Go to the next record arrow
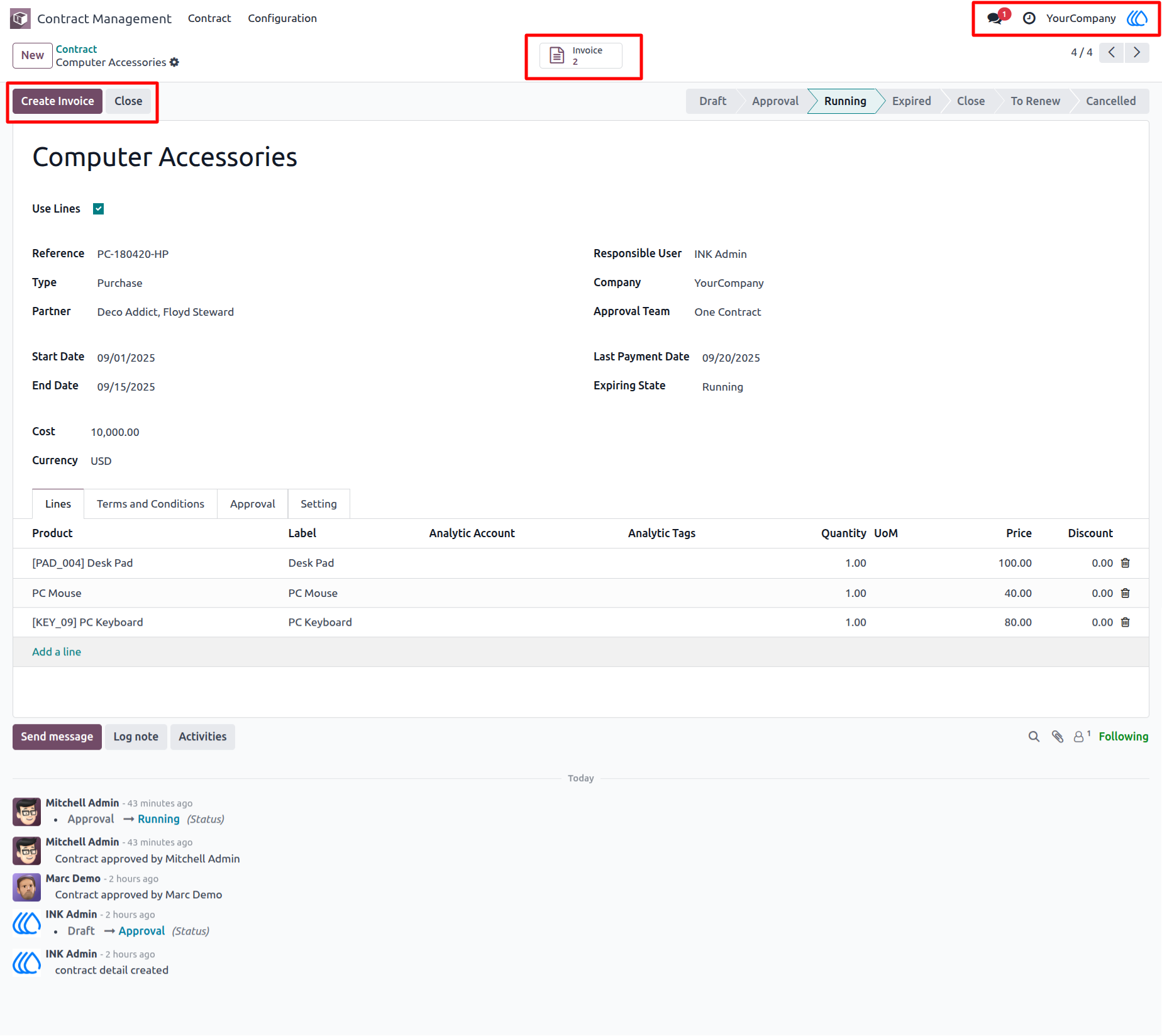The width and height of the screenshot is (1162, 1036). pyautogui.click(x=1137, y=52)
